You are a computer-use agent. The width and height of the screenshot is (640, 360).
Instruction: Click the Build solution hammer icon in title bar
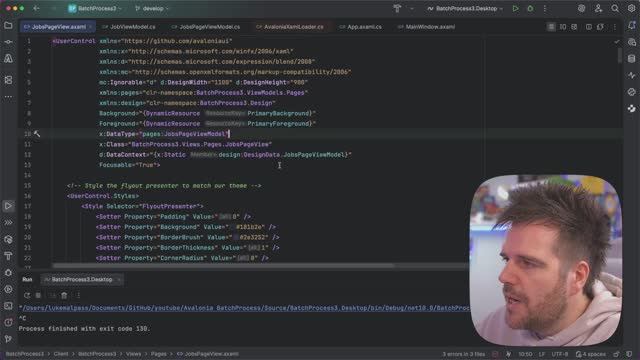pyautogui.click(x=397, y=8)
